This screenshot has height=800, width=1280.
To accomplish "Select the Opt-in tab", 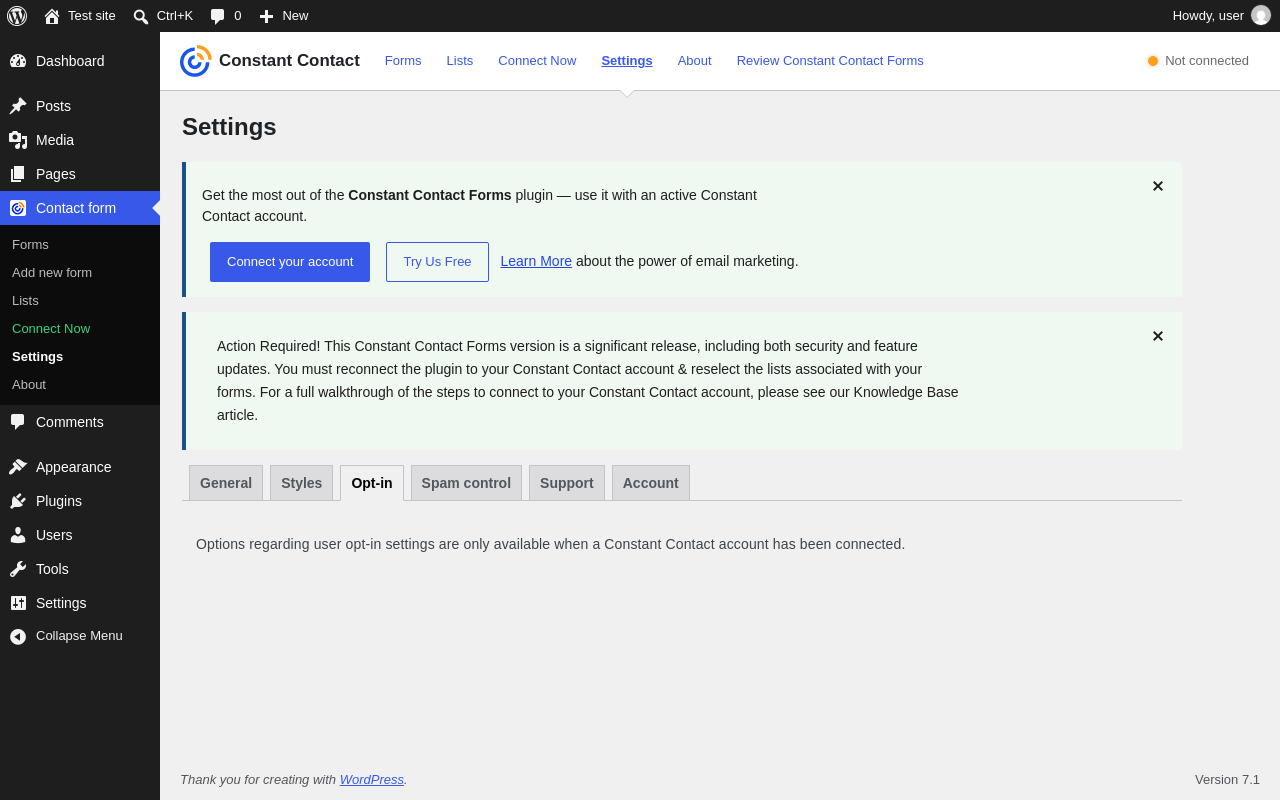I will [372, 483].
